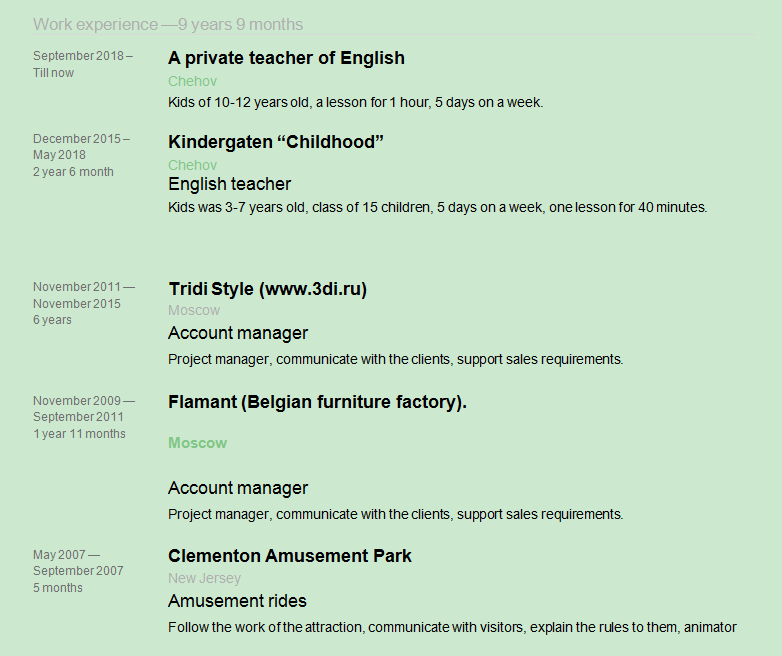Select Account manager role under Tridi Style
Viewport: 782px width, 656px height.
[238, 333]
